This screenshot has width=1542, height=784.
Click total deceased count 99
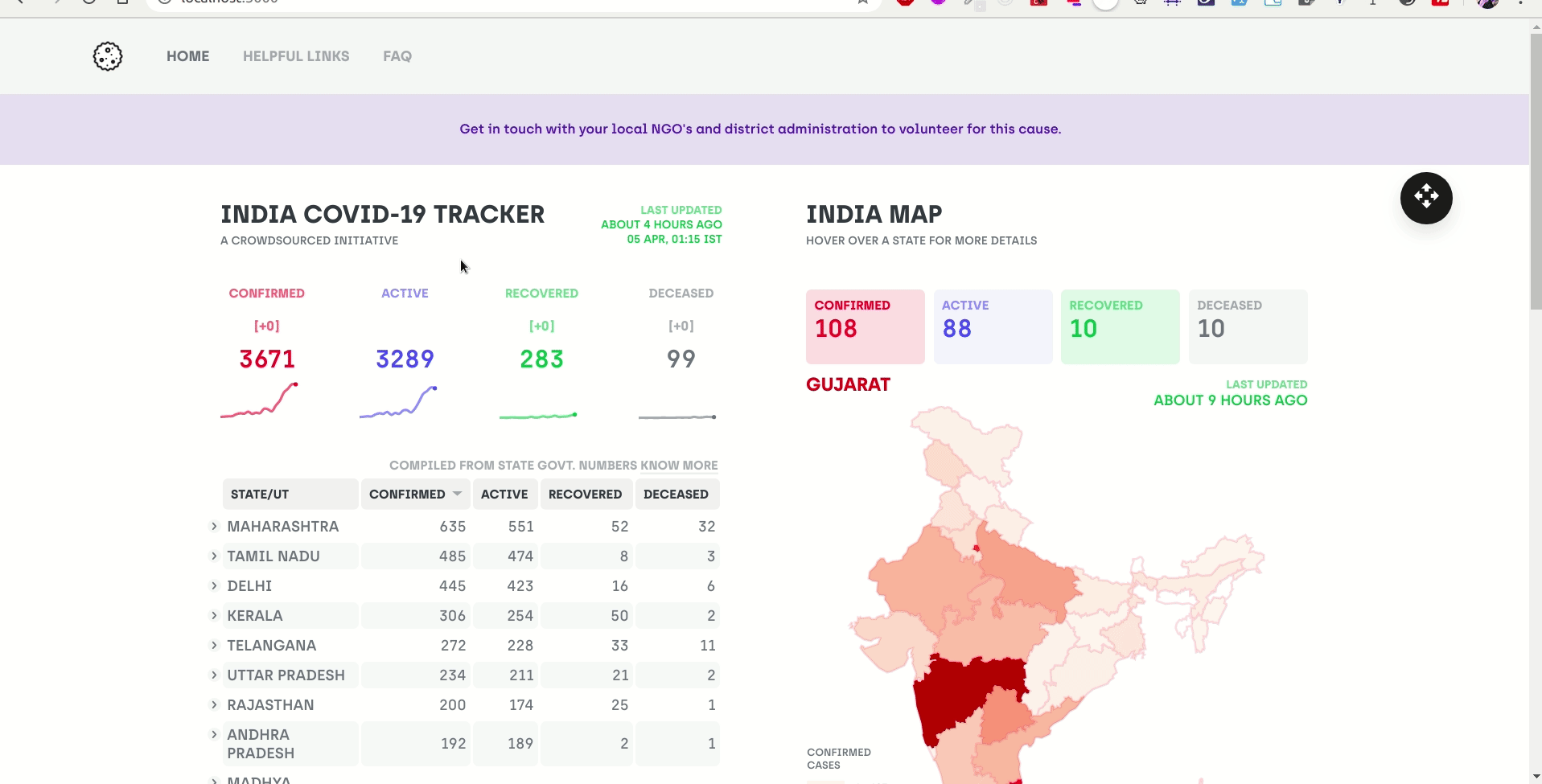click(681, 359)
